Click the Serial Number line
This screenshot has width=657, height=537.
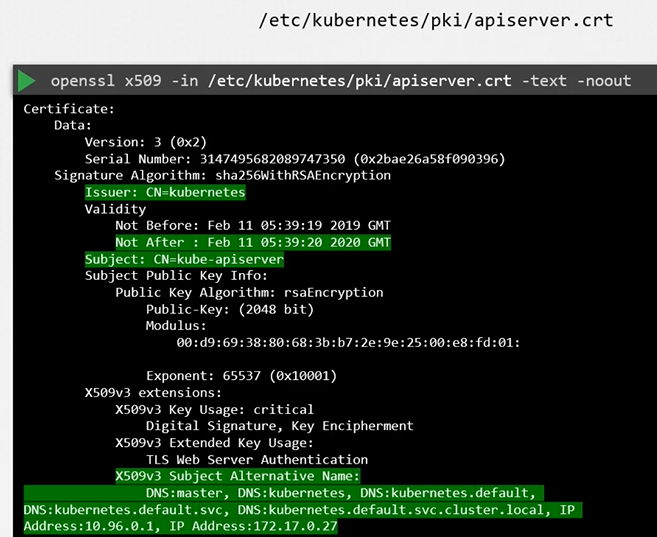tap(294, 159)
